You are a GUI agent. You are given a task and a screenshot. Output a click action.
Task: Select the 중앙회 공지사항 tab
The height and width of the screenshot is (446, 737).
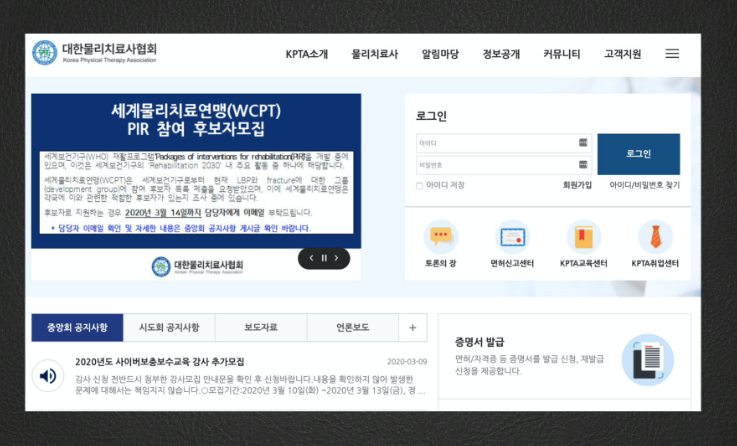point(77,328)
